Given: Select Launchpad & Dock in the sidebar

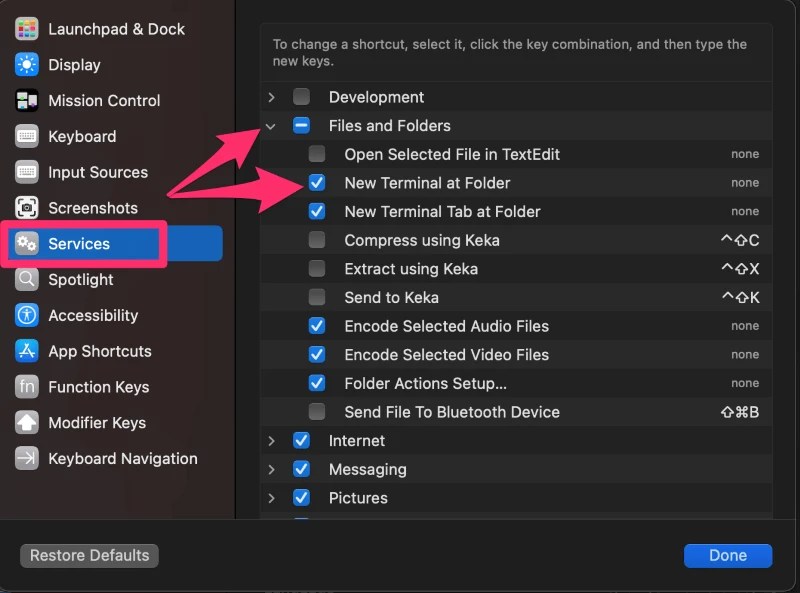Looking at the screenshot, I should coord(116,29).
